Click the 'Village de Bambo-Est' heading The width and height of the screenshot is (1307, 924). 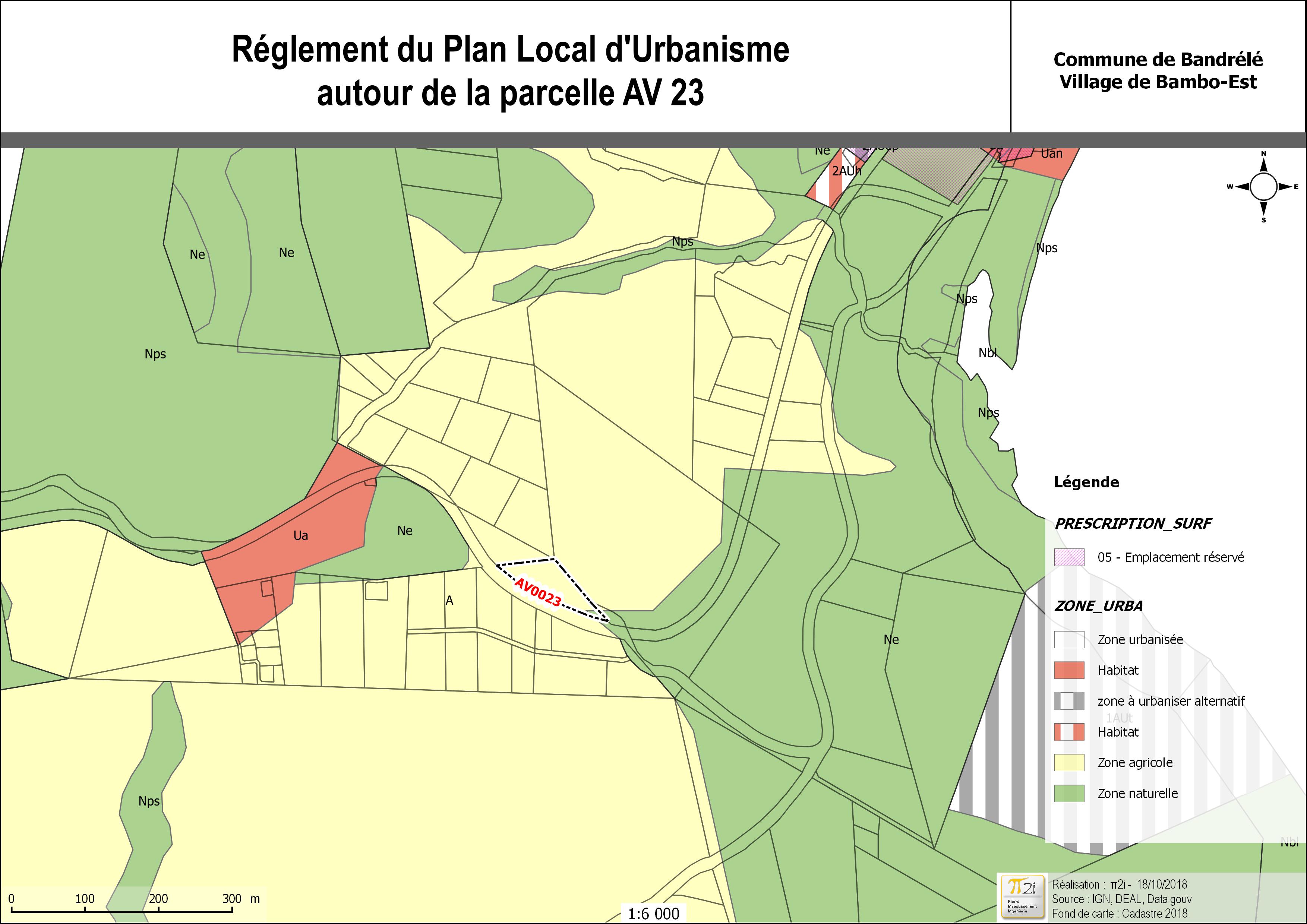(x=1158, y=82)
